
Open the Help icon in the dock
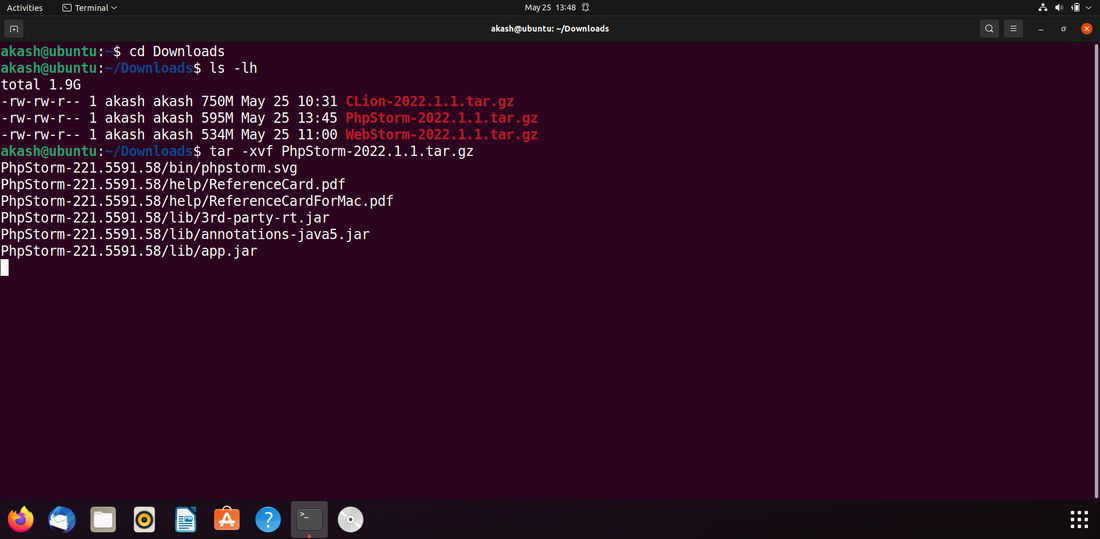click(268, 519)
